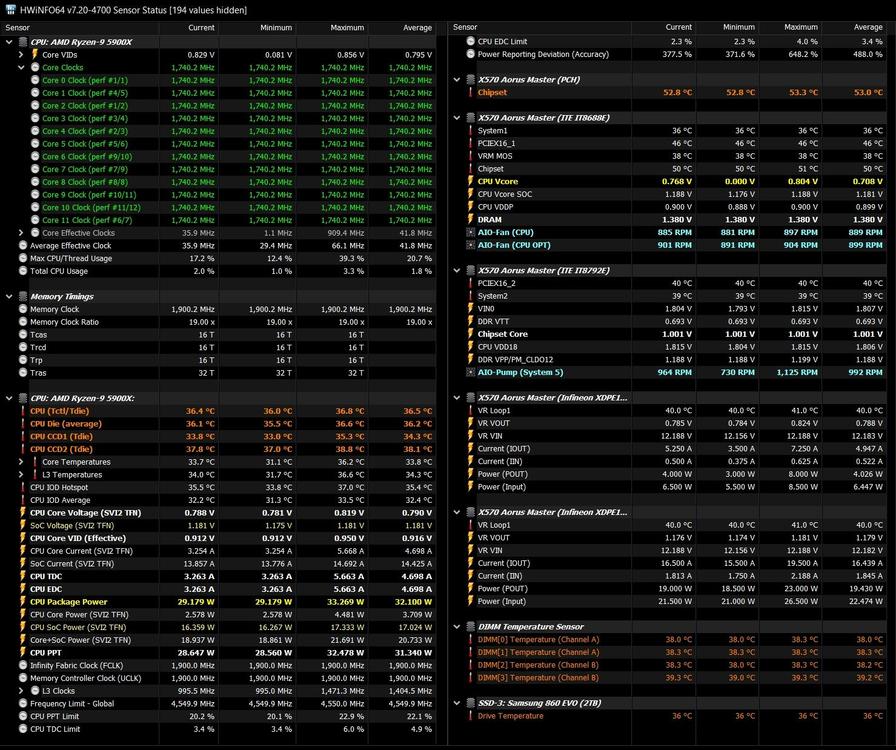The height and width of the screenshot is (750, 896).
Task: Click the fan icon beside AIO-Fan (CPU OPT)
Action: coord(470,245)
